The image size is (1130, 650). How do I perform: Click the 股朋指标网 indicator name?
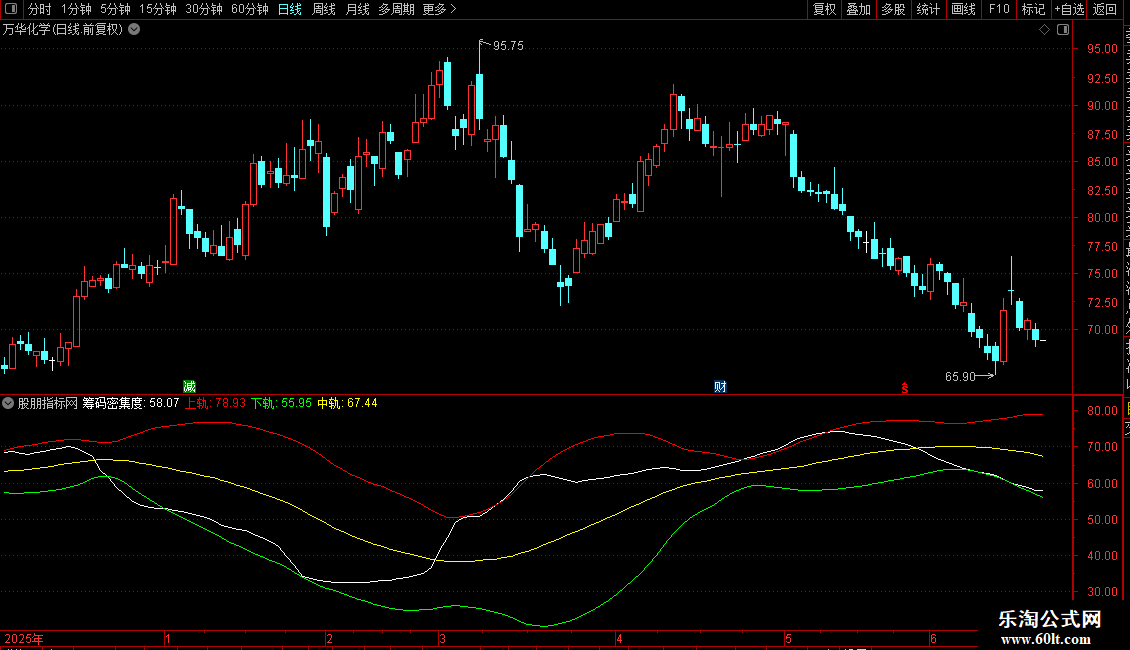pos(48,403)
